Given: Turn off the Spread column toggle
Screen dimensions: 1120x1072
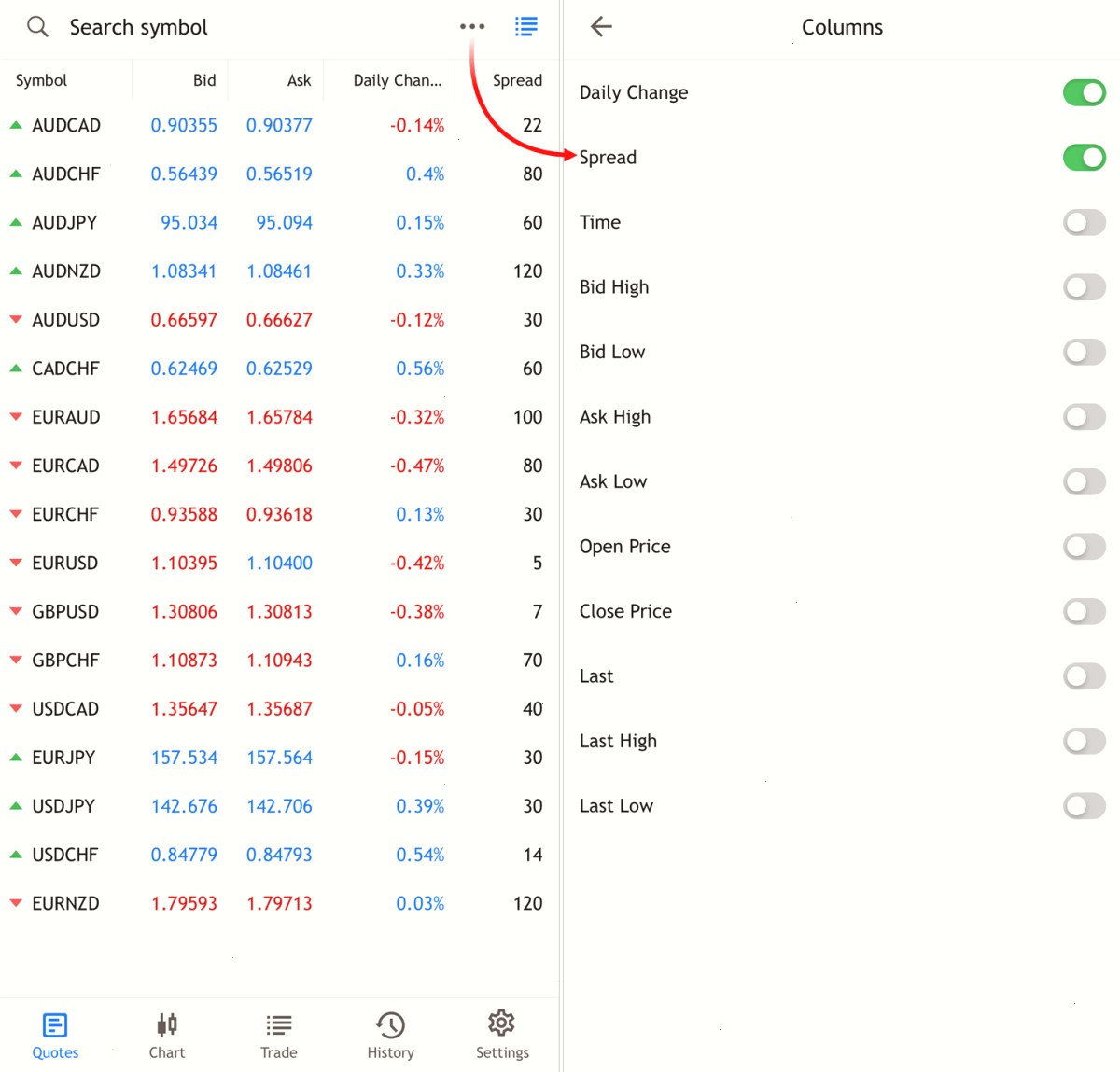Looking at the screenshot, I should click(1085, 158).
